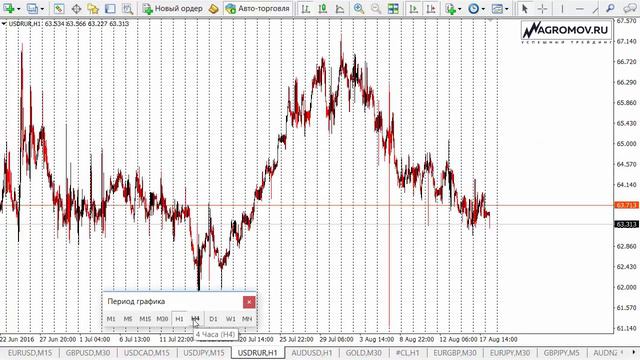The height and width of the screenshot is (360, 640).
Task: Expand the new chart dropdown arrow
Action: click(19, 9)
